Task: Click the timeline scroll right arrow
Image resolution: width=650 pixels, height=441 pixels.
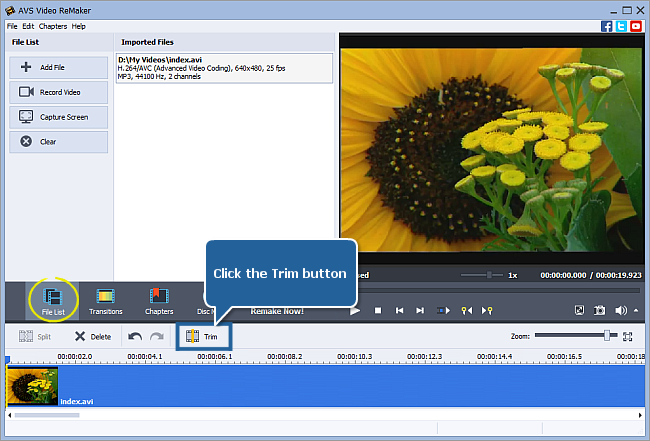Action: point(640,415)
